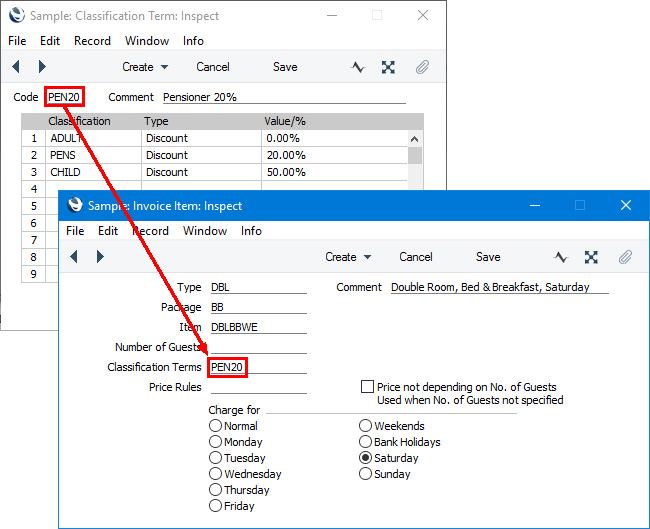The height and width of the screenshot is (529, 650).
Task: Click the app logo in Classification Term title bar
Action: point(17,15)
